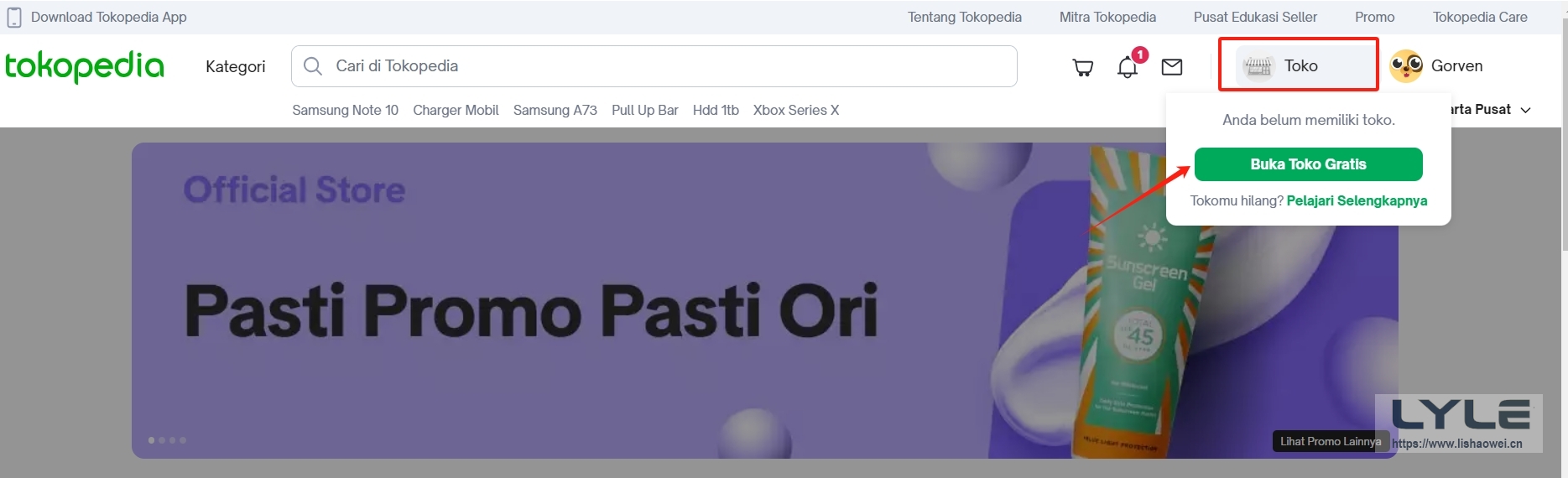Image resolution: width=1568 pixels, height=478 pixels.
Task: Click the Tokopedia logo
Action: (85, 66)
